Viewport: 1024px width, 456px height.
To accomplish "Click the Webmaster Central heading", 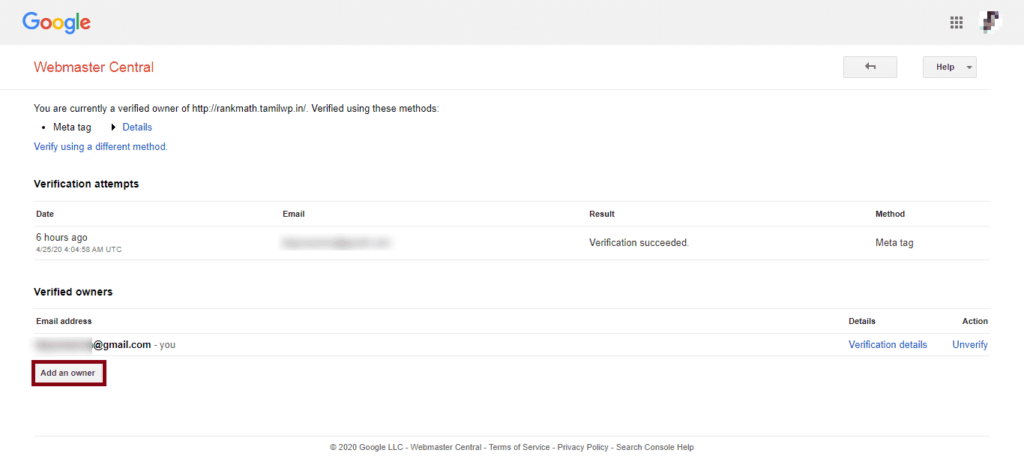I will point(93,67).
